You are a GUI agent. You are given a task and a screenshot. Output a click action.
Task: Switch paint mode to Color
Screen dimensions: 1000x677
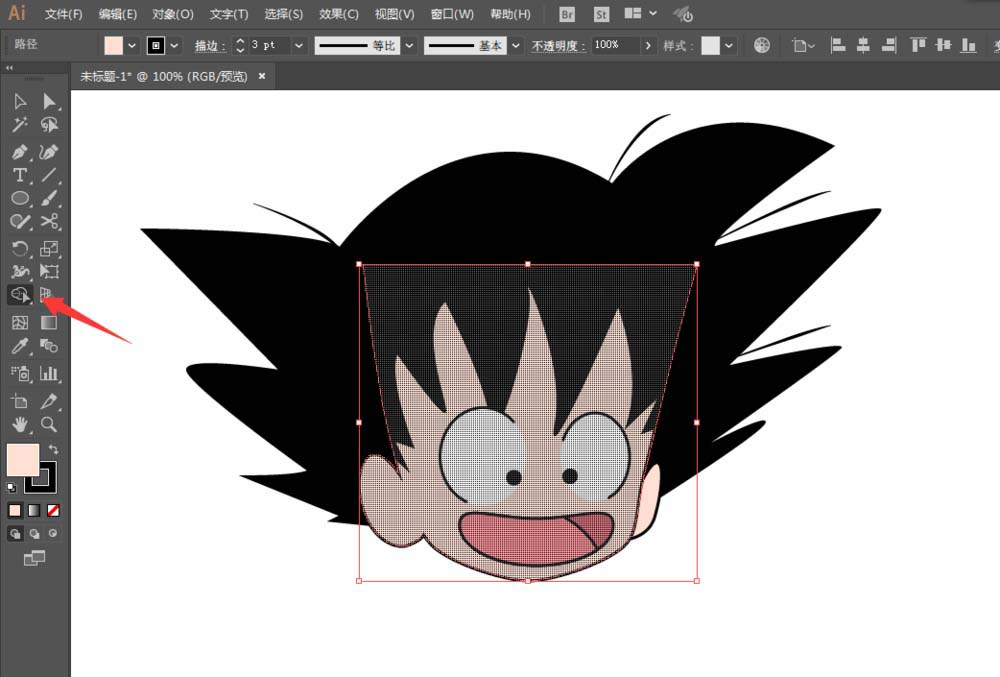[15, 511]
